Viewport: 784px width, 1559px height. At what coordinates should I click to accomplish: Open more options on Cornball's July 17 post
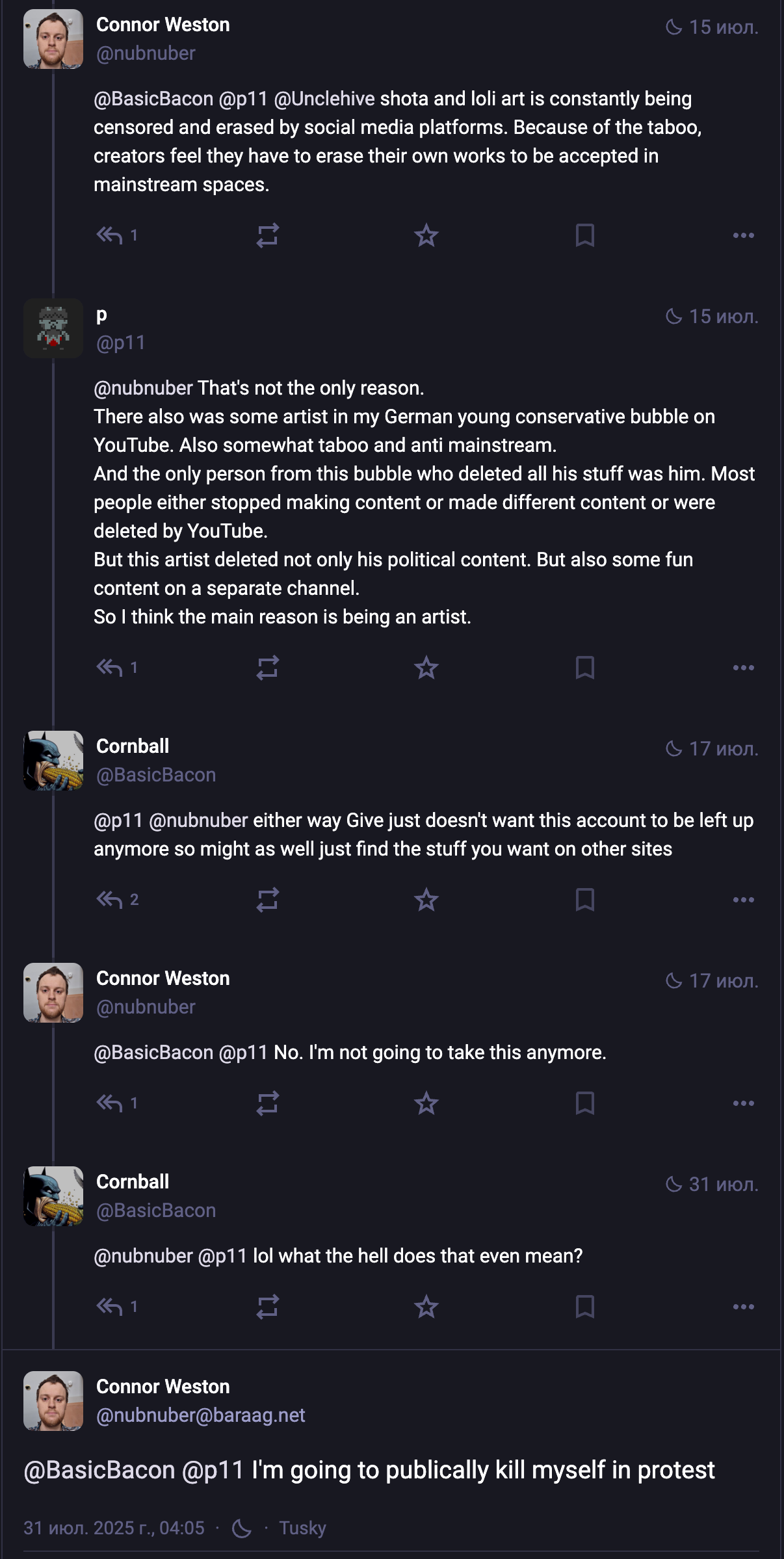point(743,900)
